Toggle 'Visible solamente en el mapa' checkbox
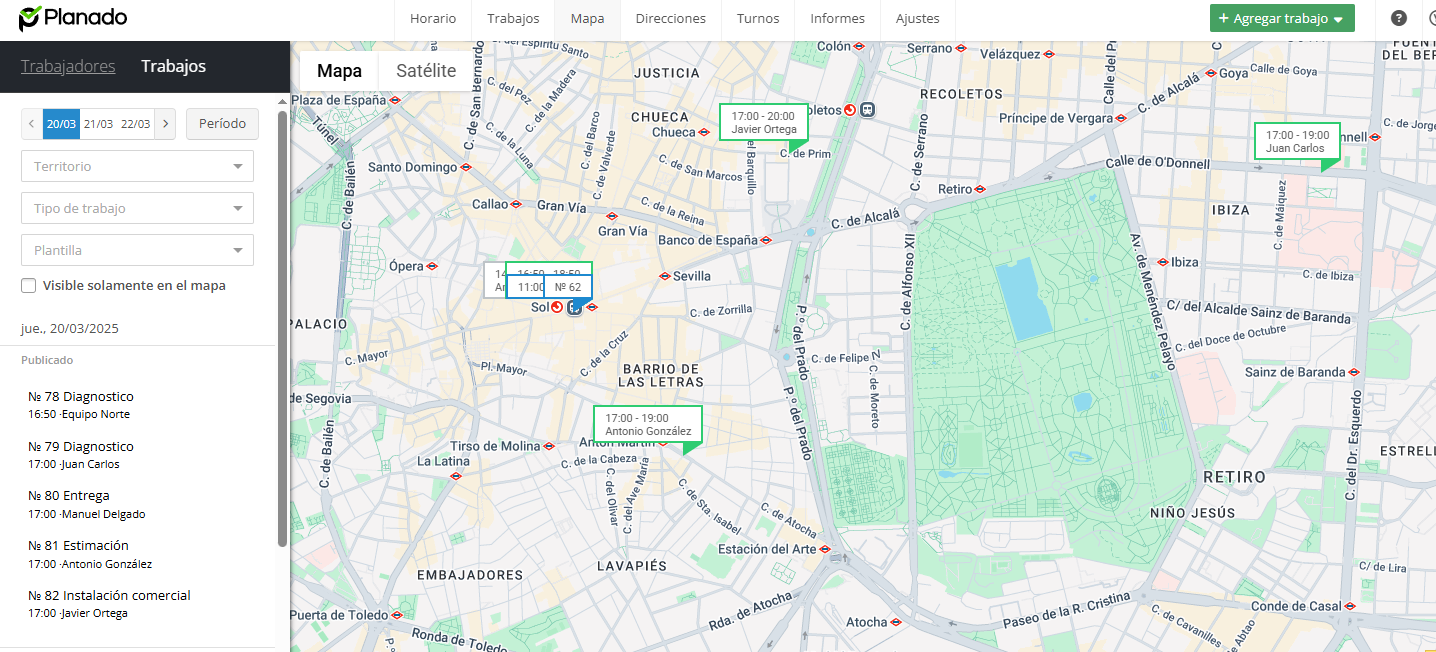The height and width of the screenshot is (652, 1436). click(x=29, y=286)
